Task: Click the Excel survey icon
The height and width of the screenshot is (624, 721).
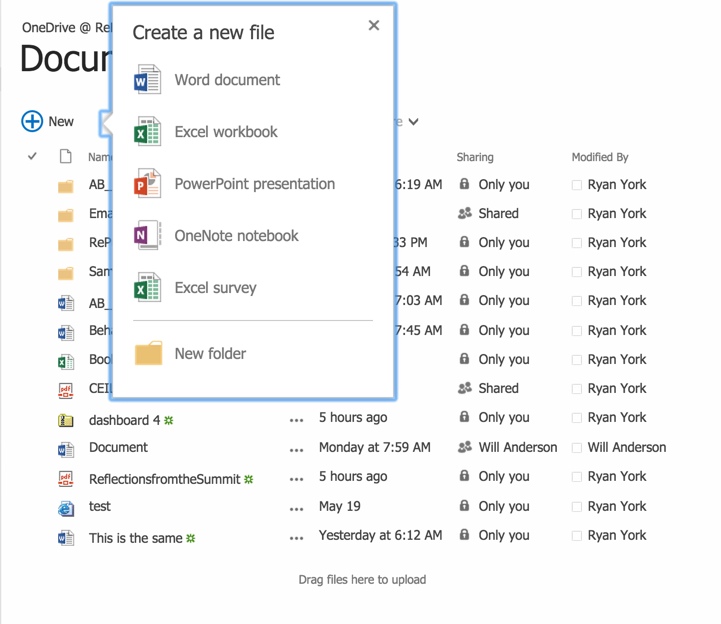Action: coord(147,287)
